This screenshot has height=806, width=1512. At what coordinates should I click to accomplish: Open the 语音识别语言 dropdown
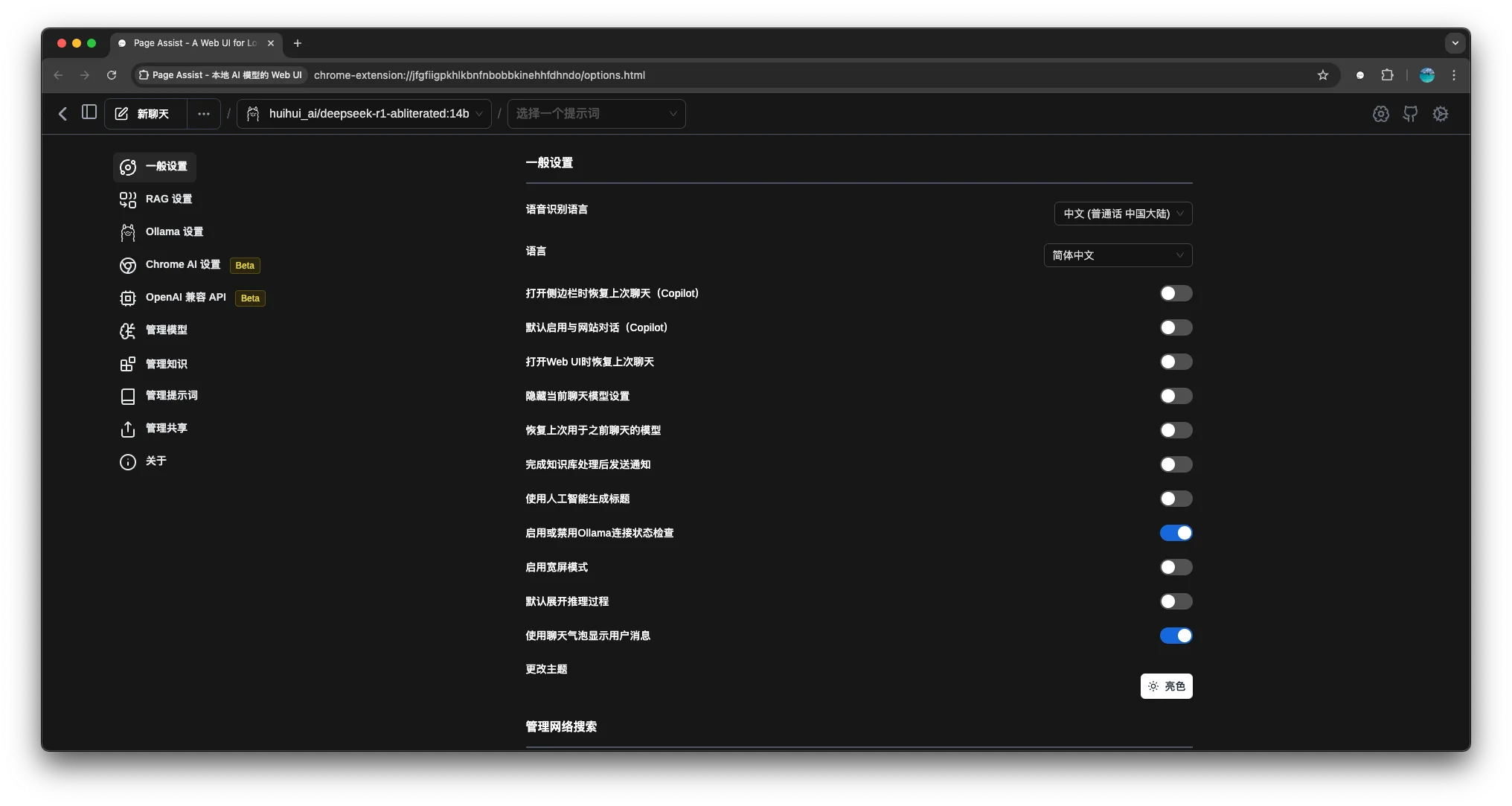click(x=1124, y=214)
